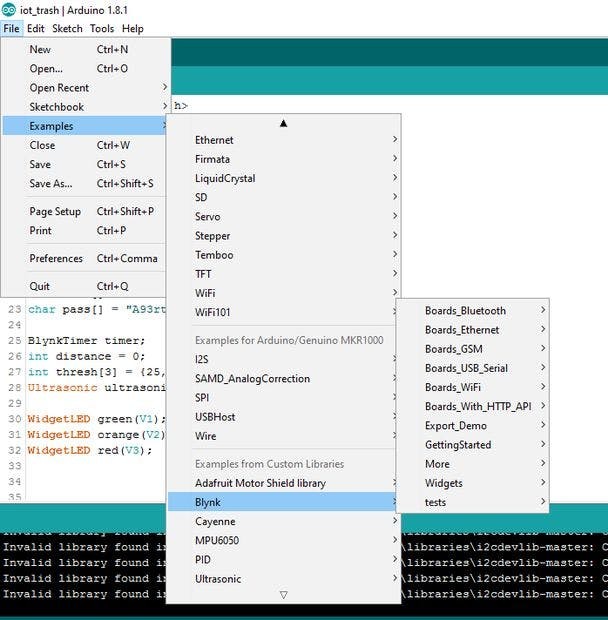Open the Wire examples entry
608x620 pixels.
pos(282,436)
